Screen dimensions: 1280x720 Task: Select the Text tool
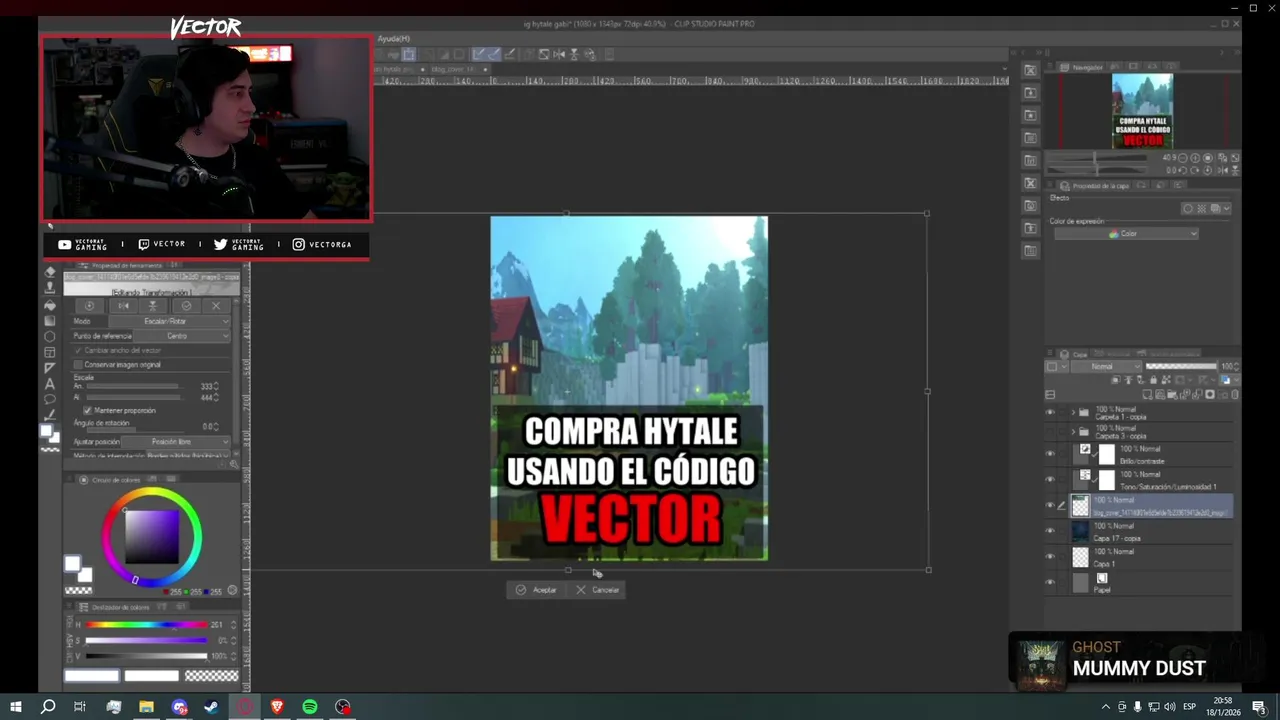(x=50, y=384)
